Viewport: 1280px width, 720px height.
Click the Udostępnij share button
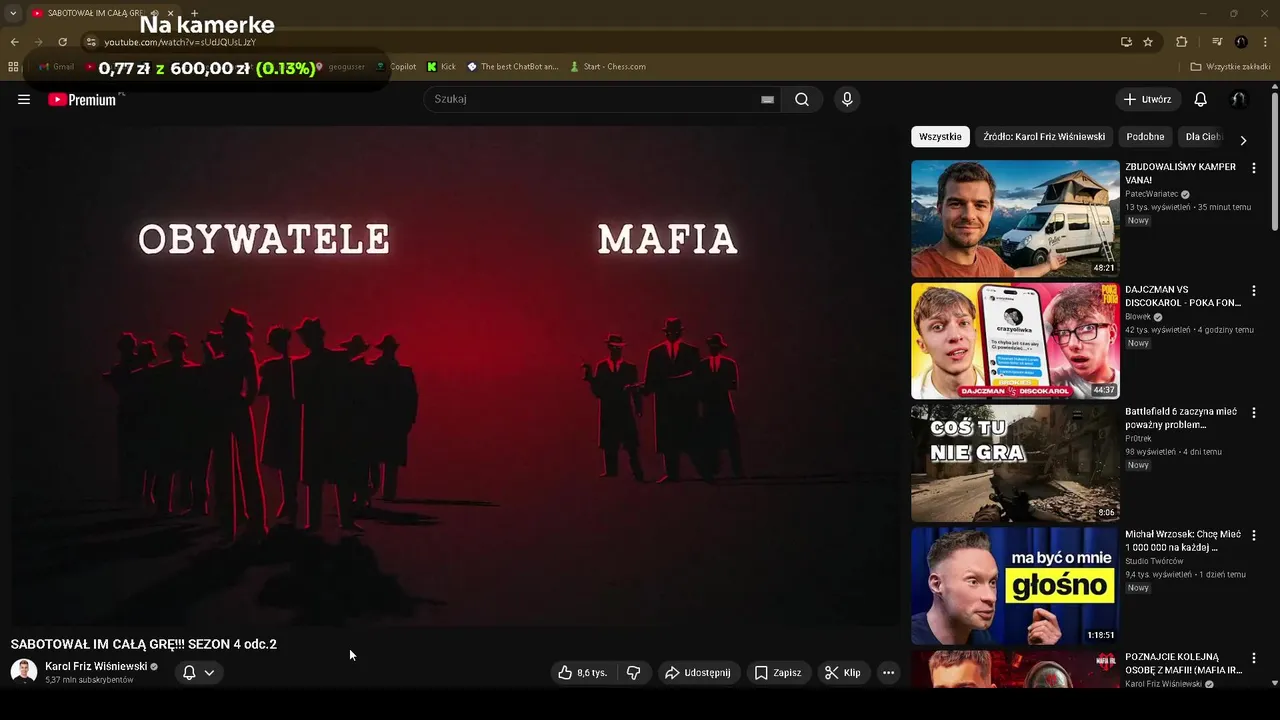698,673
